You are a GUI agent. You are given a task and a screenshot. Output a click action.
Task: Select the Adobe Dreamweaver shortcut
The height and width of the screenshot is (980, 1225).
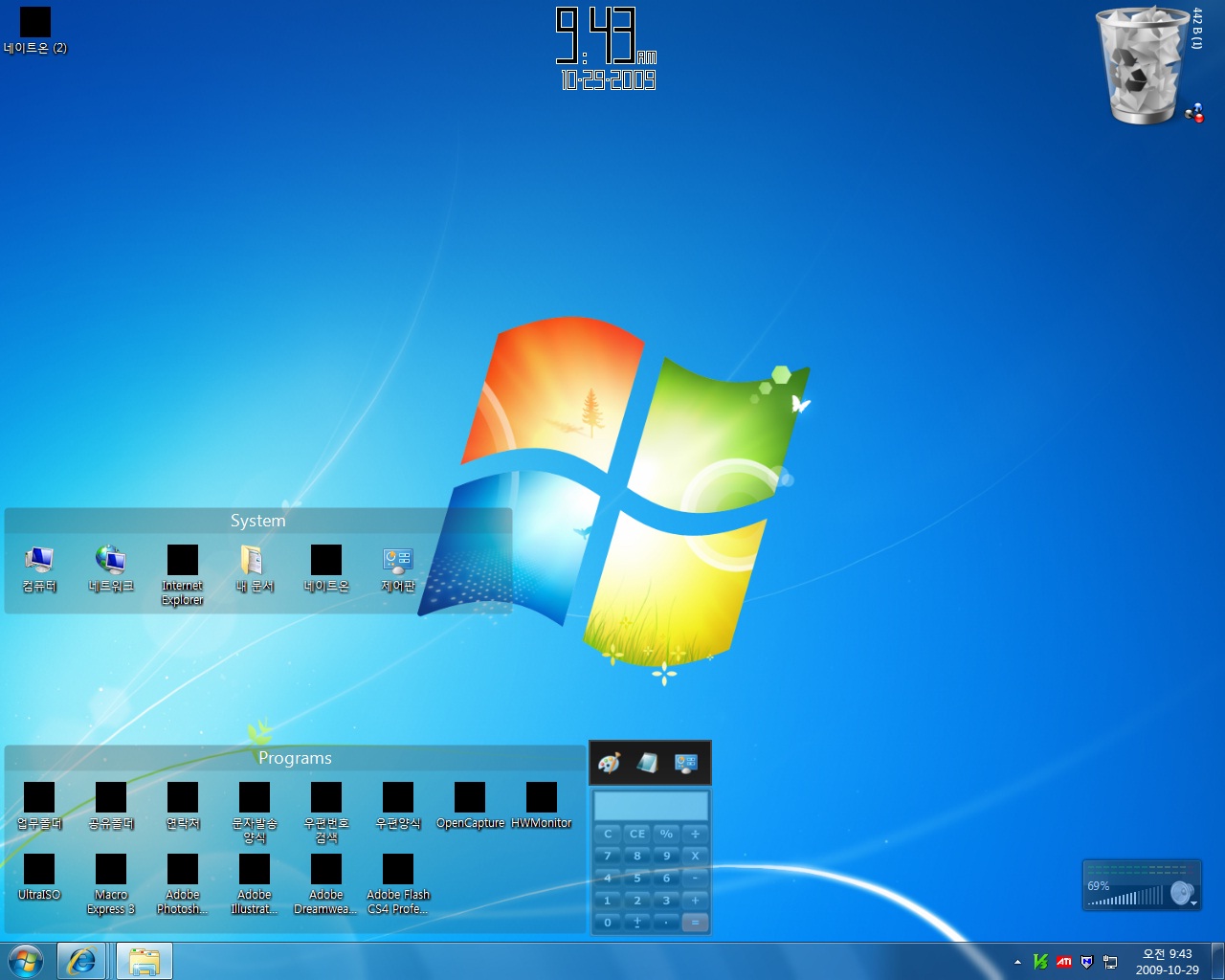pos(326,884)
